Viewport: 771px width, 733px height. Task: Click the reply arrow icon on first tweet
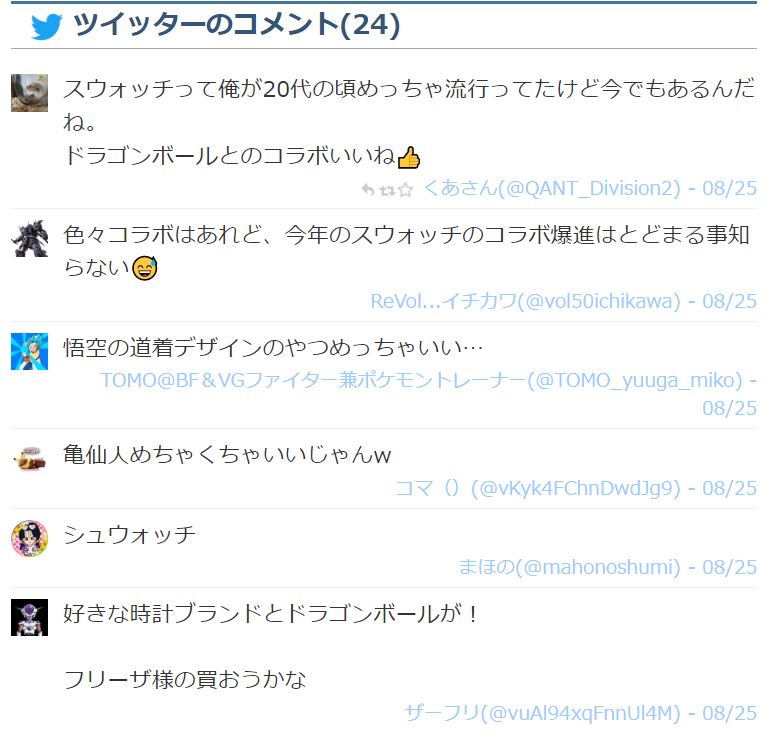pyautogui.click(x=368, y=189)
